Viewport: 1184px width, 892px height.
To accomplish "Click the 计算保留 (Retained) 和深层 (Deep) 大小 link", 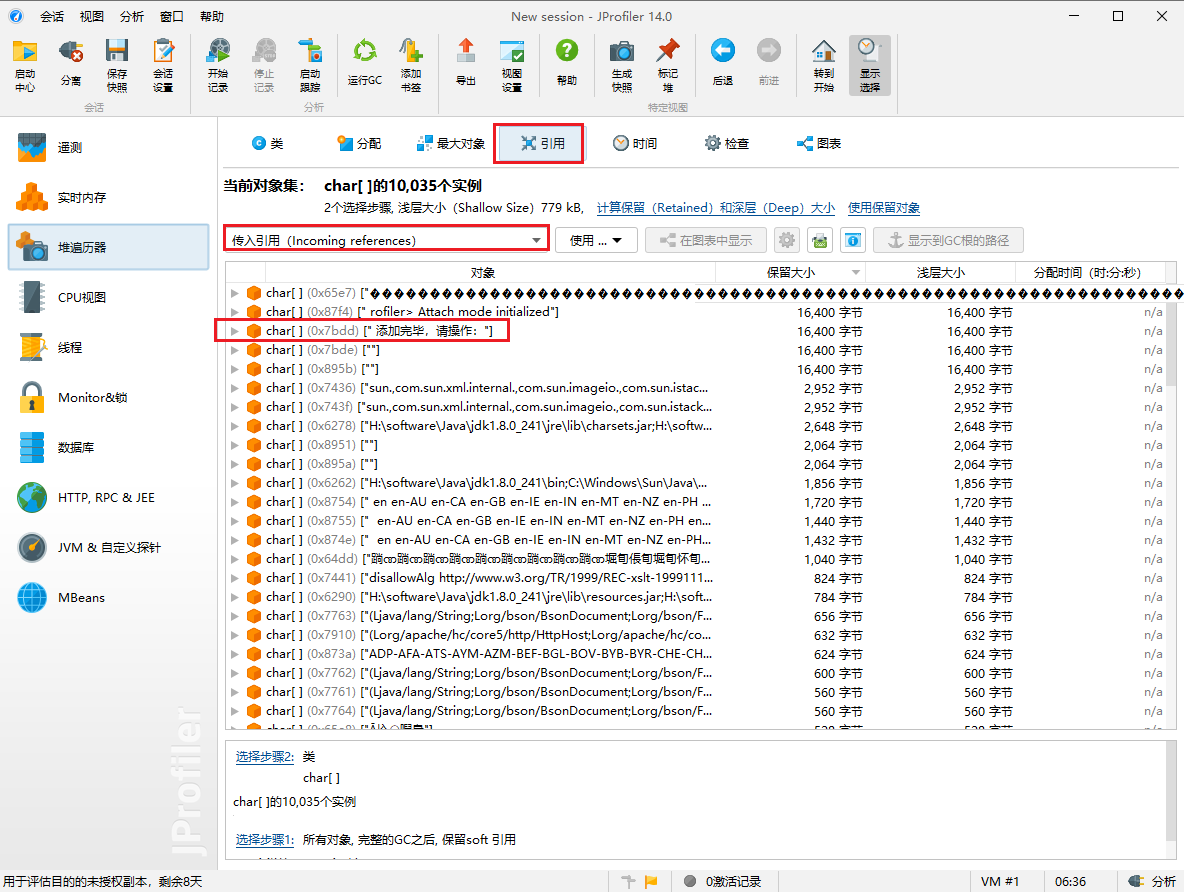I will 716,208.
